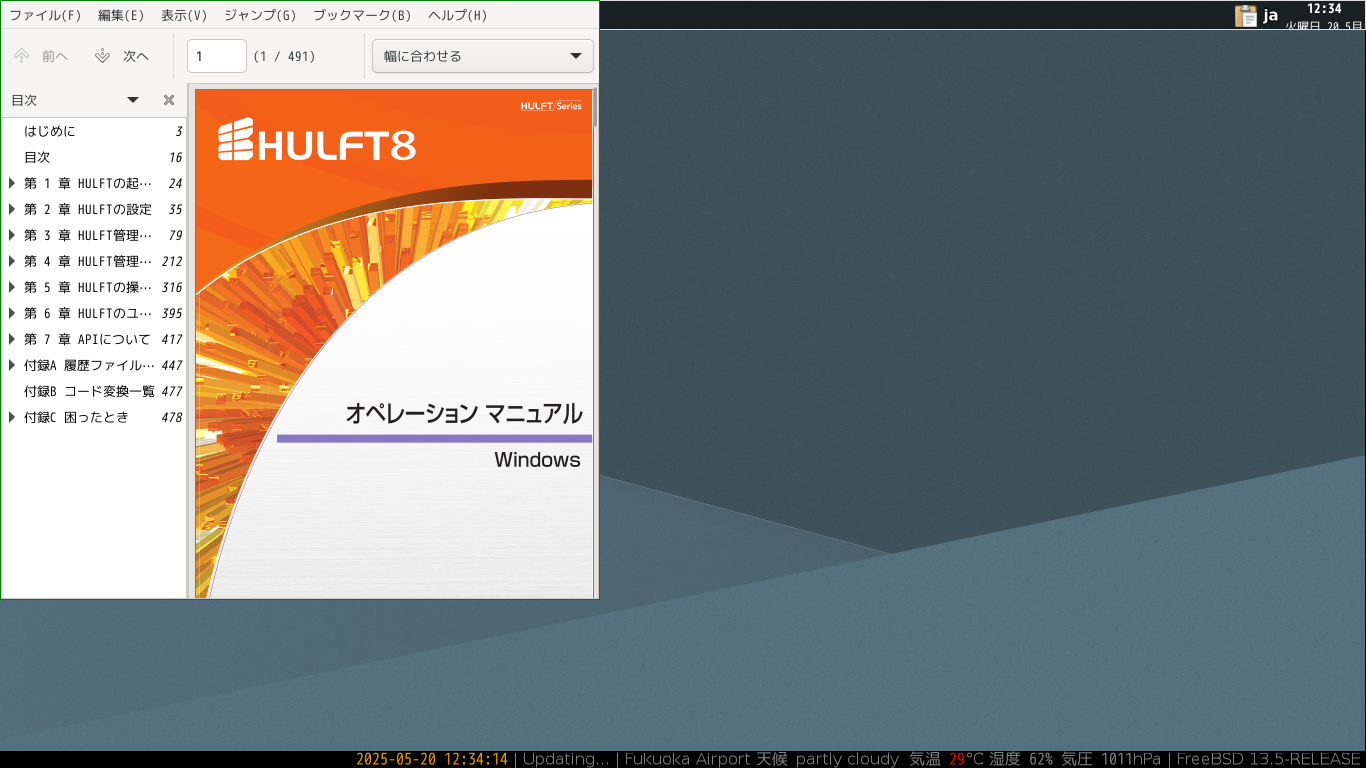Click the 2025-05-20 12:34:14 status timestamp
The width and height of the screenshot is (1366, 768).
click(432, 759)
